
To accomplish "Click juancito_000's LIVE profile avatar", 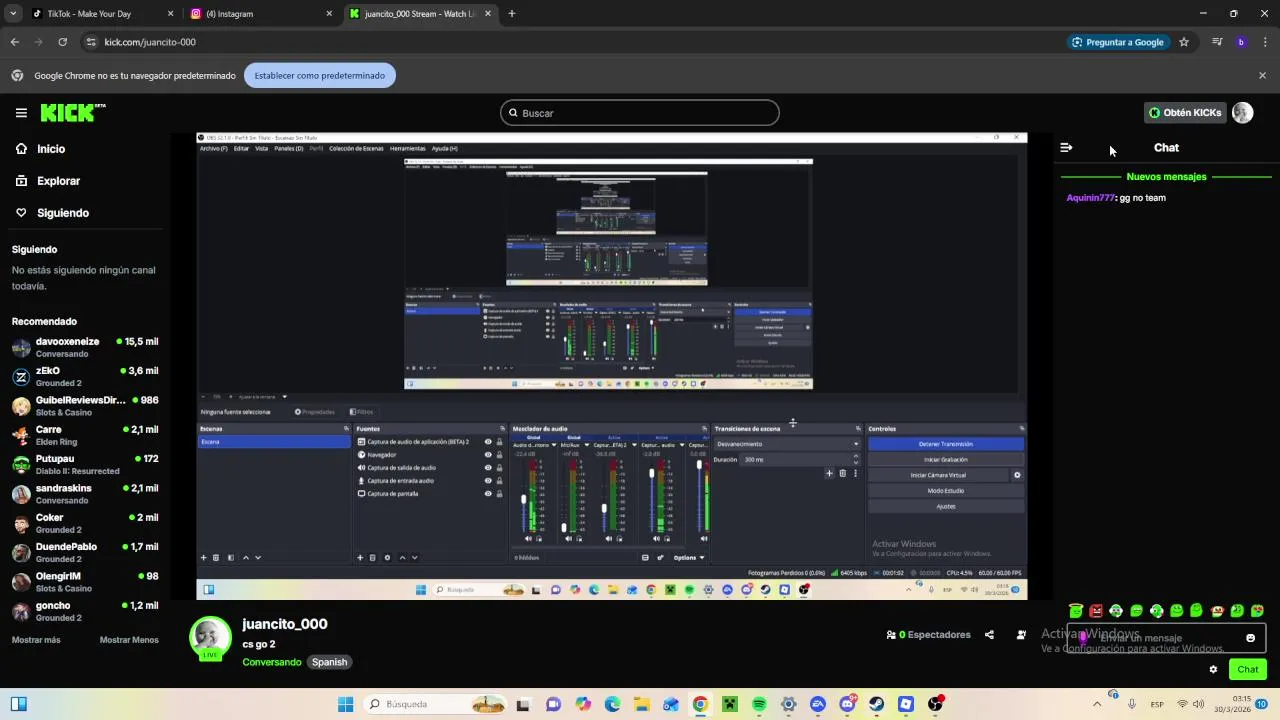I will coord(210,638).
